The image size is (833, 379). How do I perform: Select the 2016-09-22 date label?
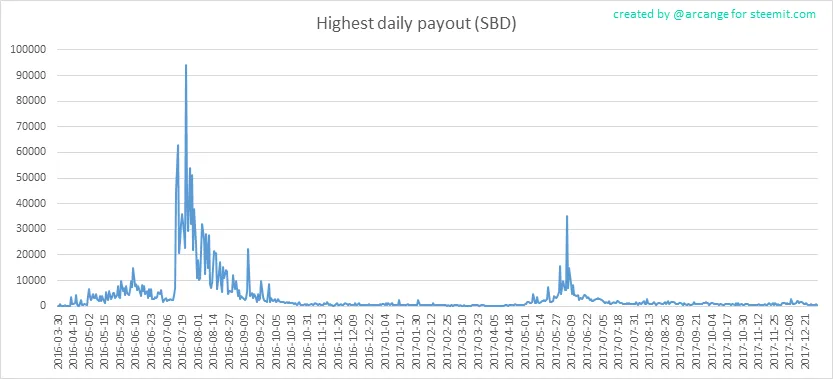pos(260,341)
